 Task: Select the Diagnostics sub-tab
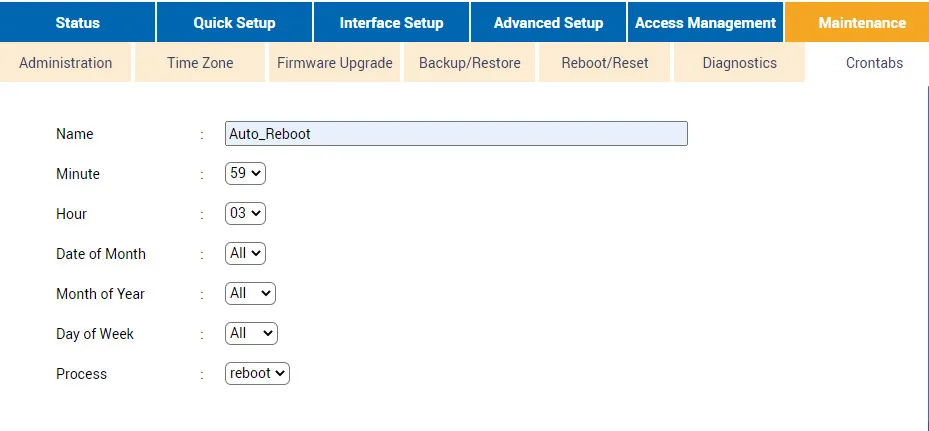(739, 63)
